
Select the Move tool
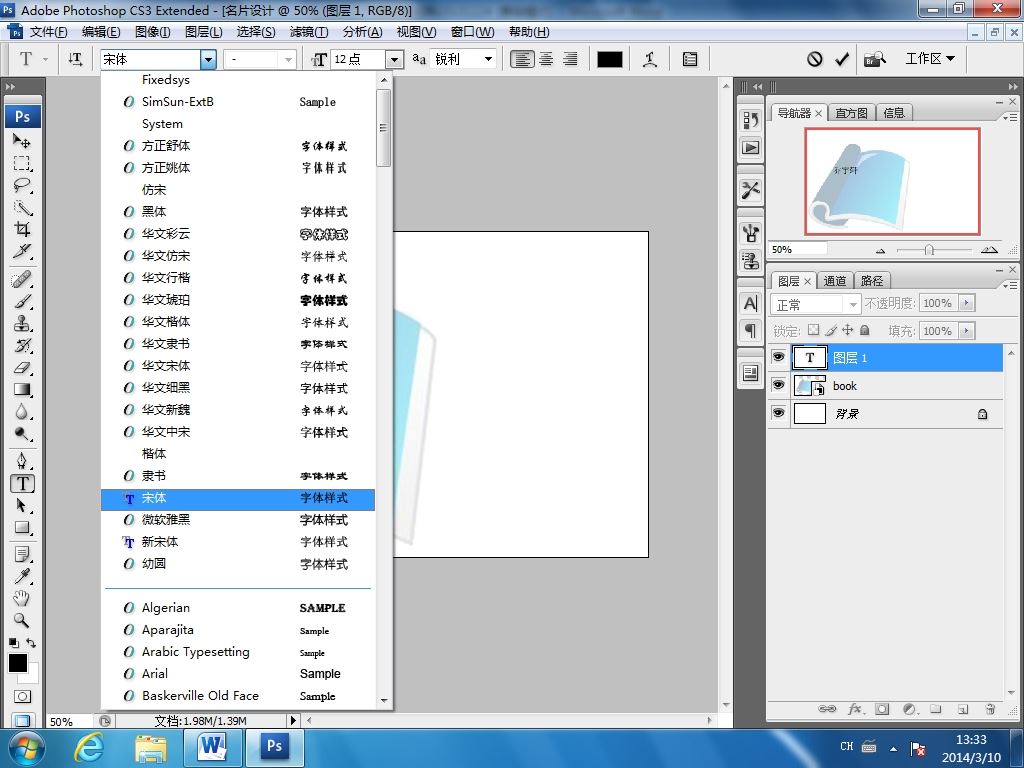(22, 140)
